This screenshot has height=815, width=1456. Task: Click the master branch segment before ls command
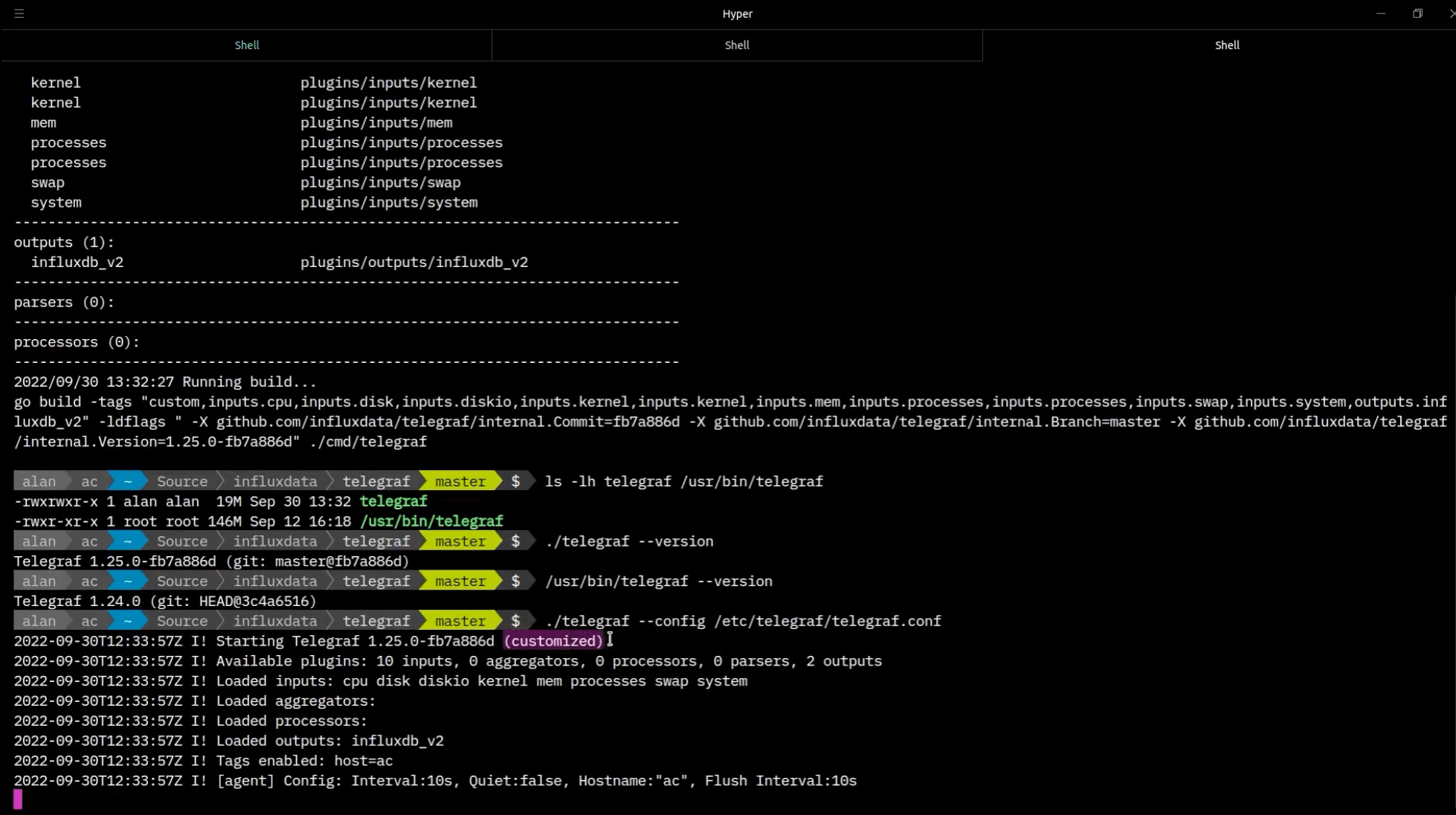460,482
